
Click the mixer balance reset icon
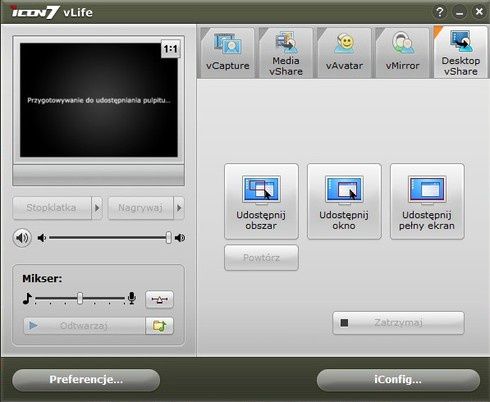tap(159, 299)
